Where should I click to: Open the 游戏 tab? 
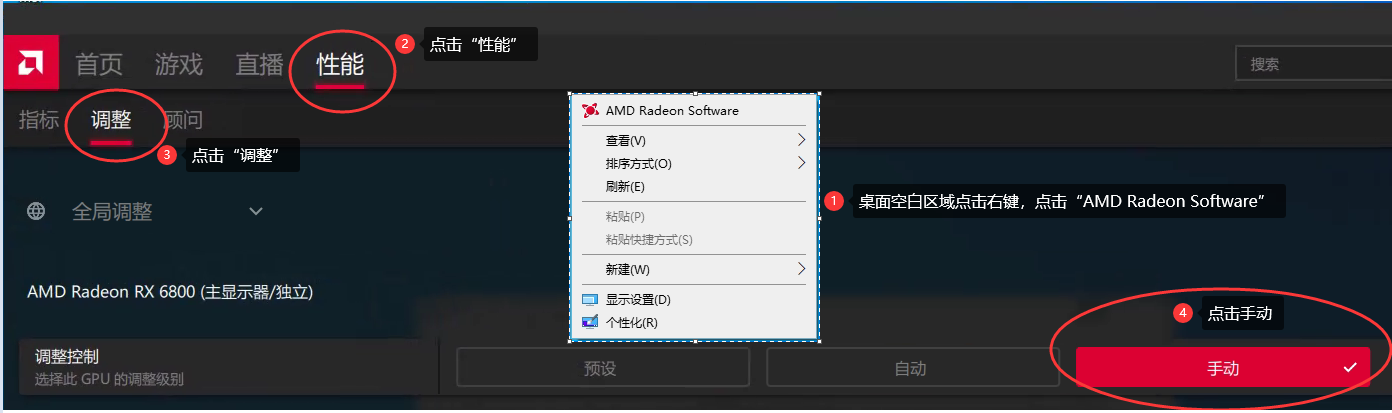(179, 65)
